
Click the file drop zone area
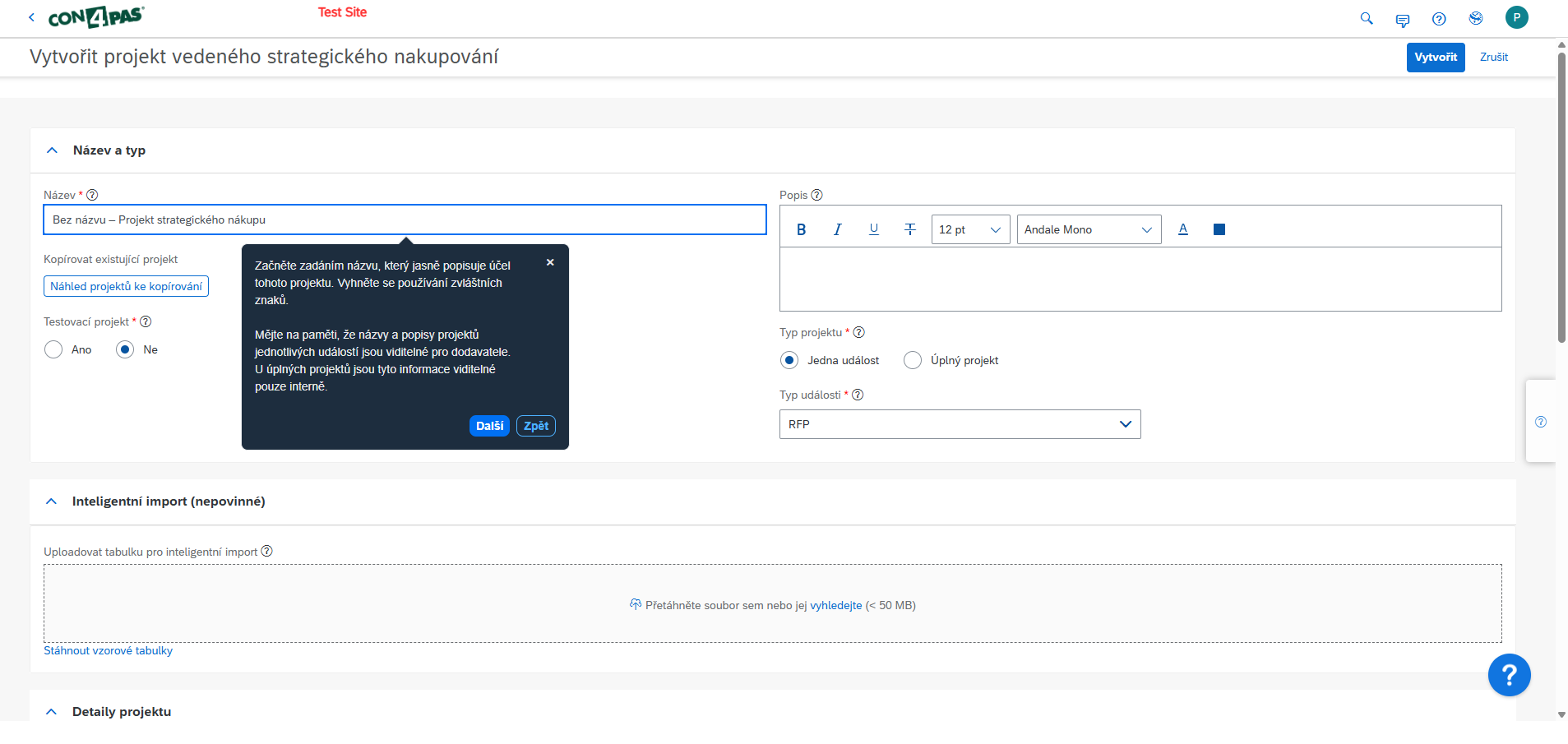coord(772,603)
